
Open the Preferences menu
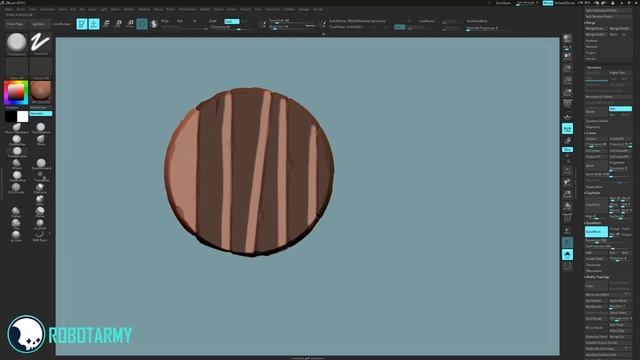pos(187,9)
